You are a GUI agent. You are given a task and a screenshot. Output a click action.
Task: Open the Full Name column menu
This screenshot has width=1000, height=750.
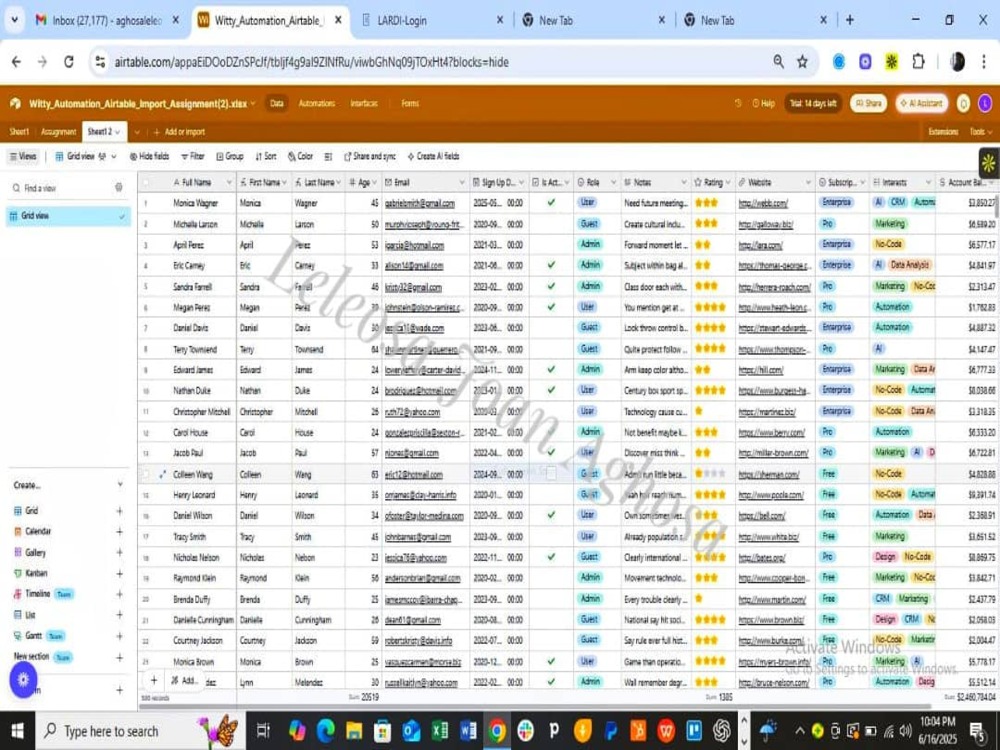pos(229,182)
